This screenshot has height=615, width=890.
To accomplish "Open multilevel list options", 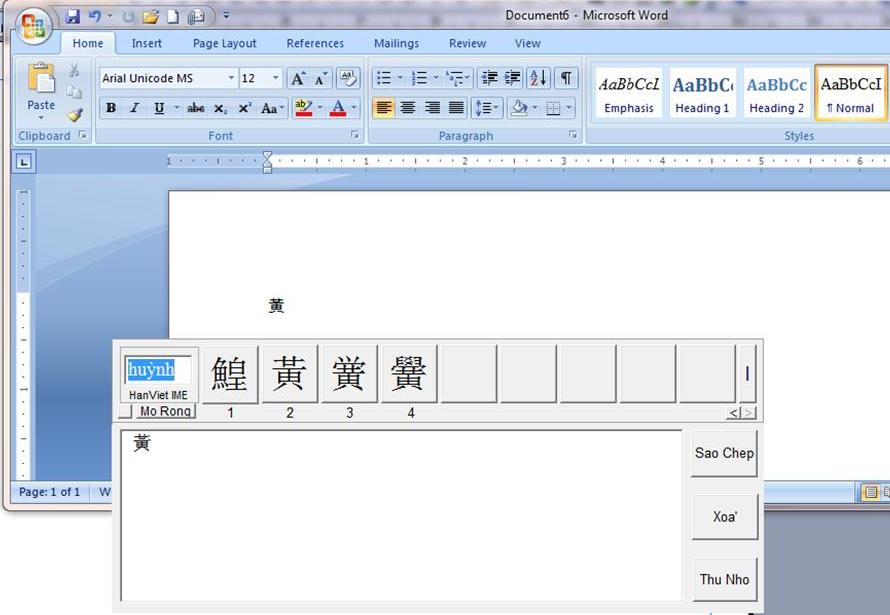I will pos(457,78).
